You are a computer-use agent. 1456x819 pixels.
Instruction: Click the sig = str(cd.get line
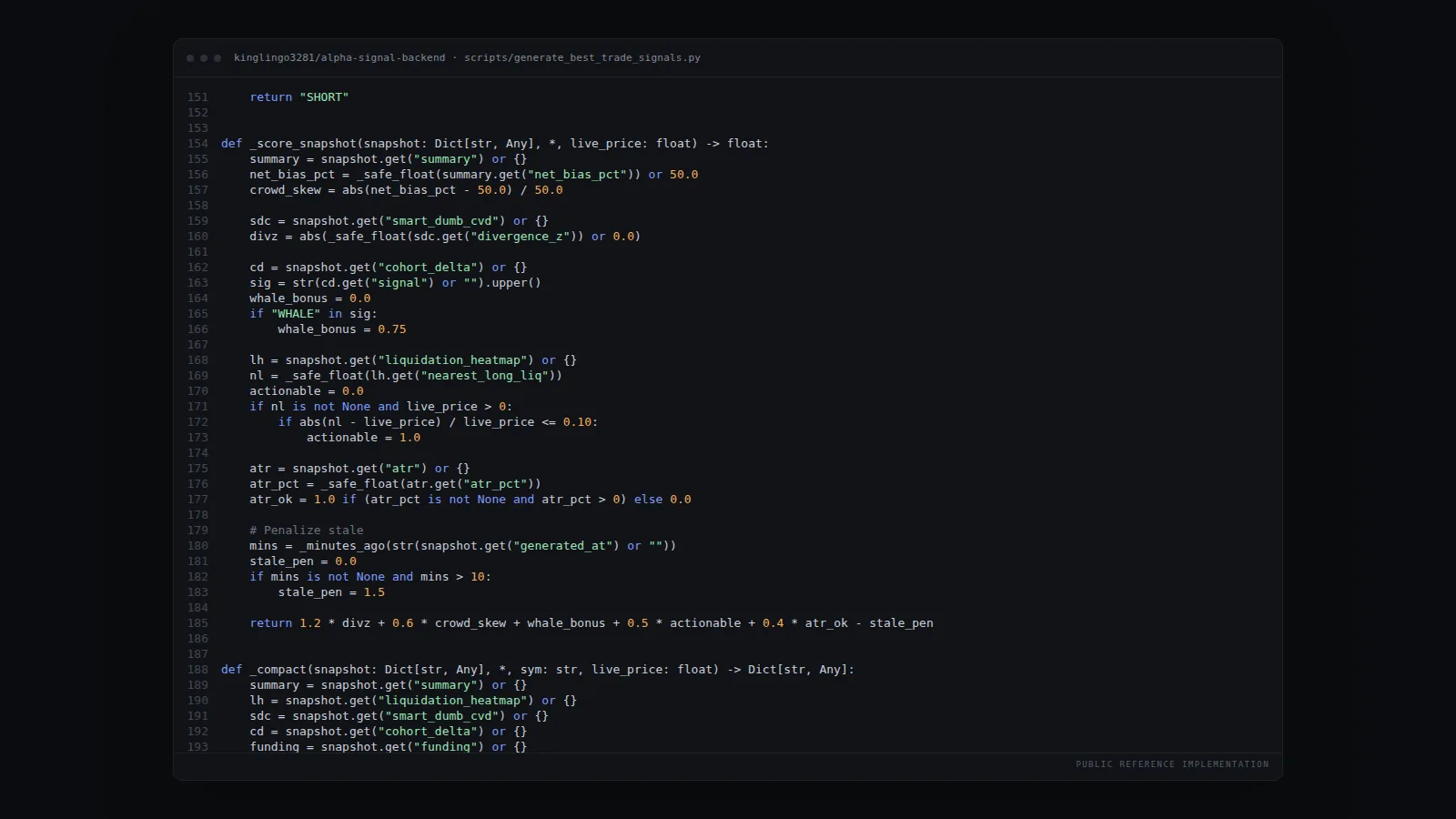point(396,283)
